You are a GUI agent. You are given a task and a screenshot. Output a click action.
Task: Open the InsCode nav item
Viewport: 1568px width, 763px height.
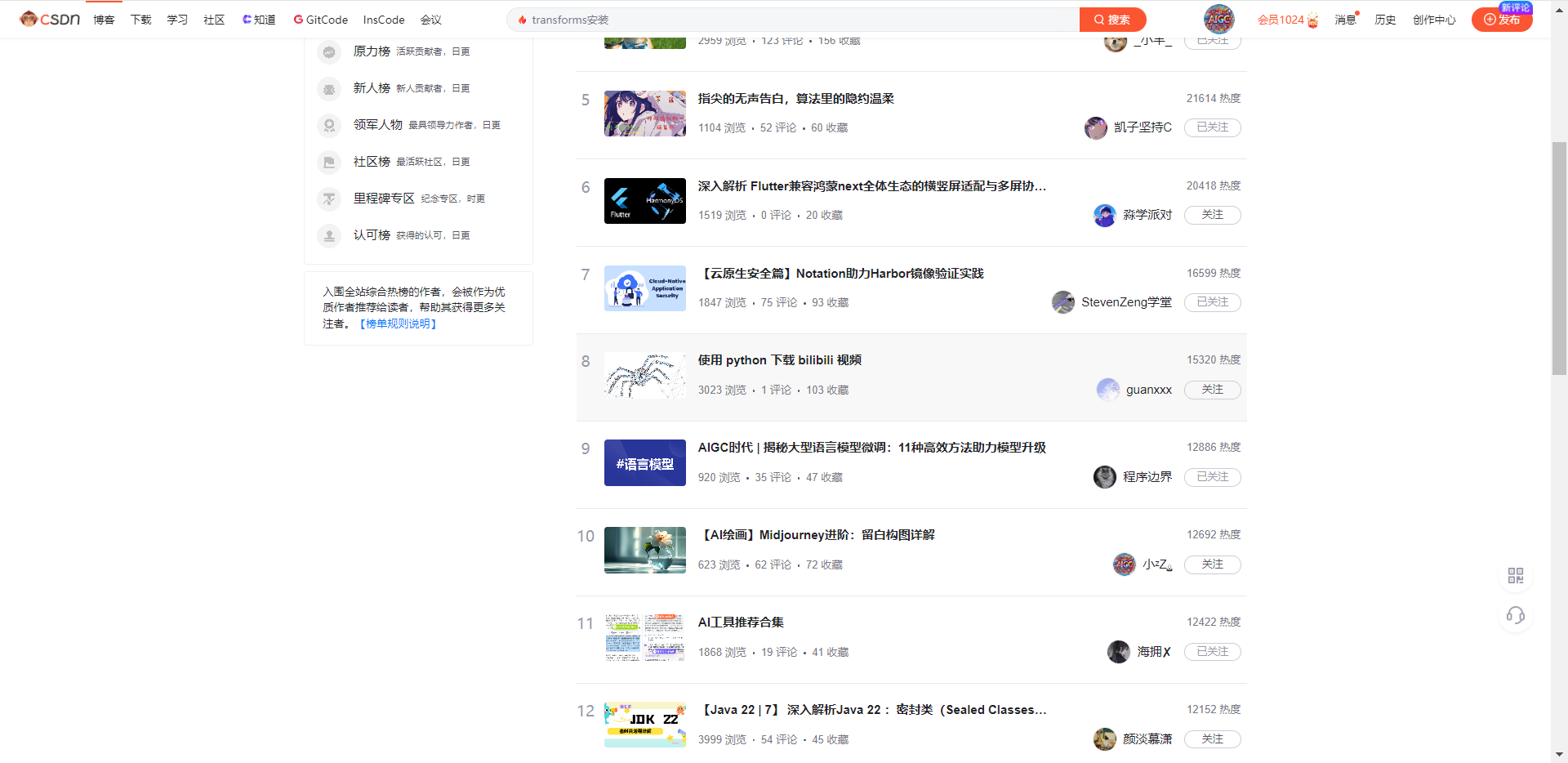(384, 20)
